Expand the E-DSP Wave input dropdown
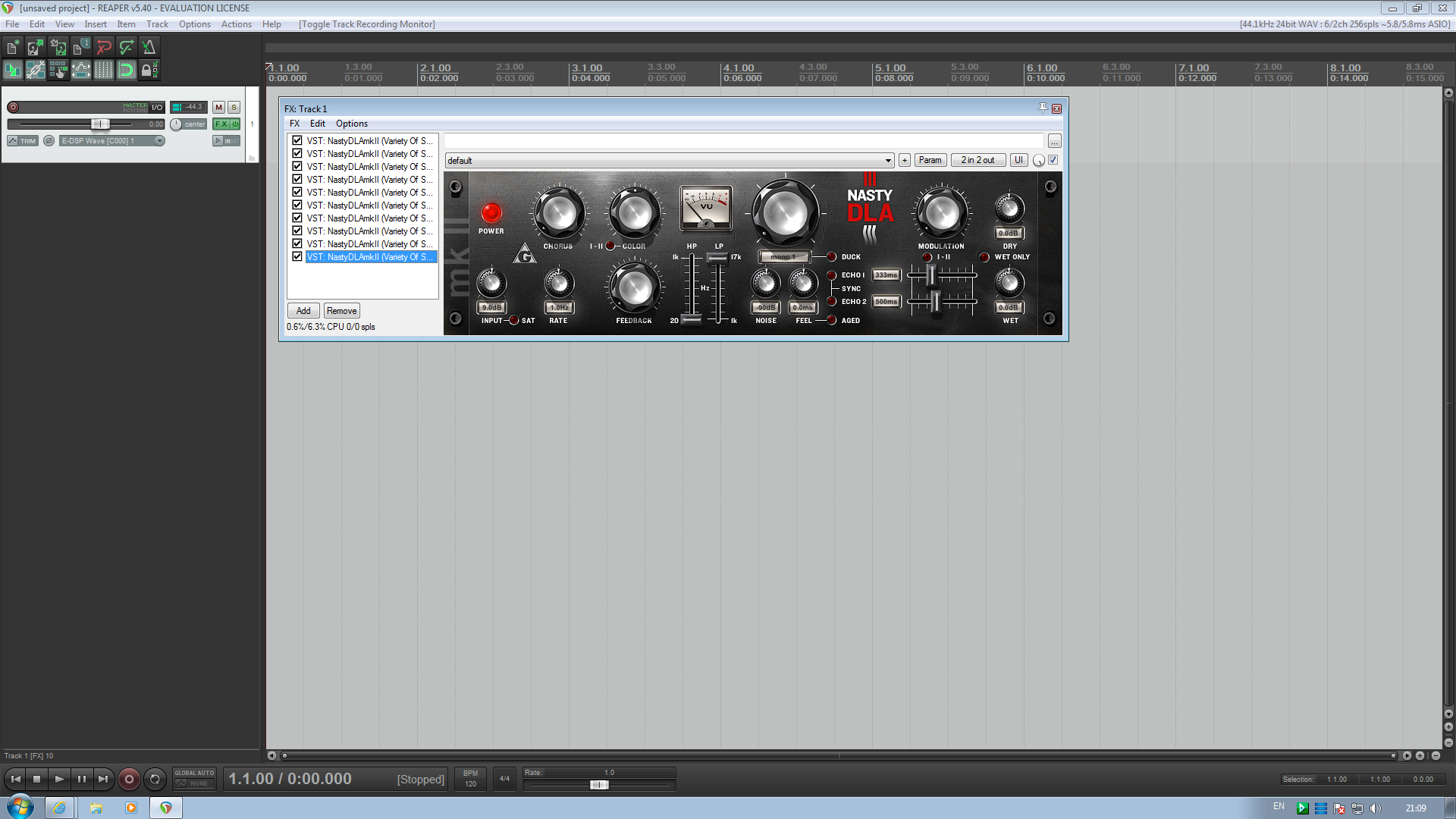 tap(159, 141)
